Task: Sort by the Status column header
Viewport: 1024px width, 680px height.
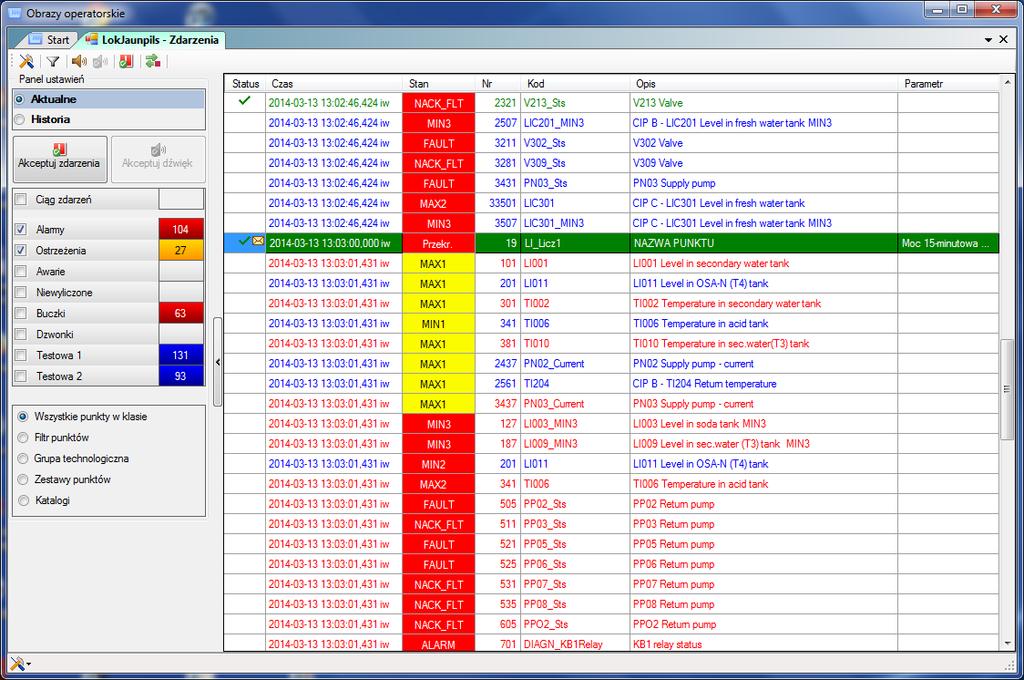Action: click(246, 84)
